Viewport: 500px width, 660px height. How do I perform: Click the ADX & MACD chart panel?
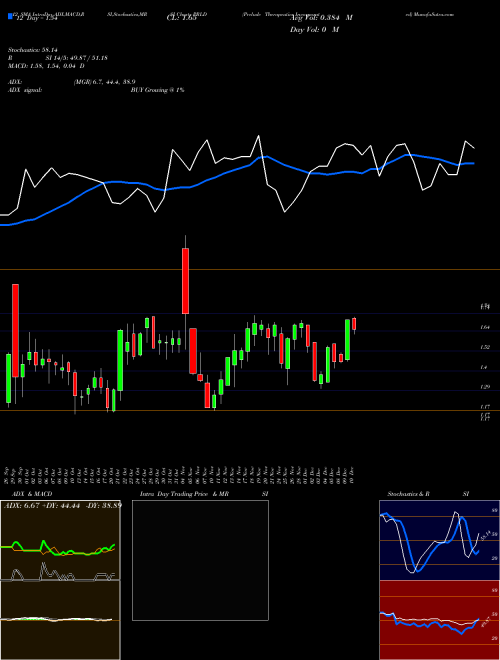(x=60, y=580)
